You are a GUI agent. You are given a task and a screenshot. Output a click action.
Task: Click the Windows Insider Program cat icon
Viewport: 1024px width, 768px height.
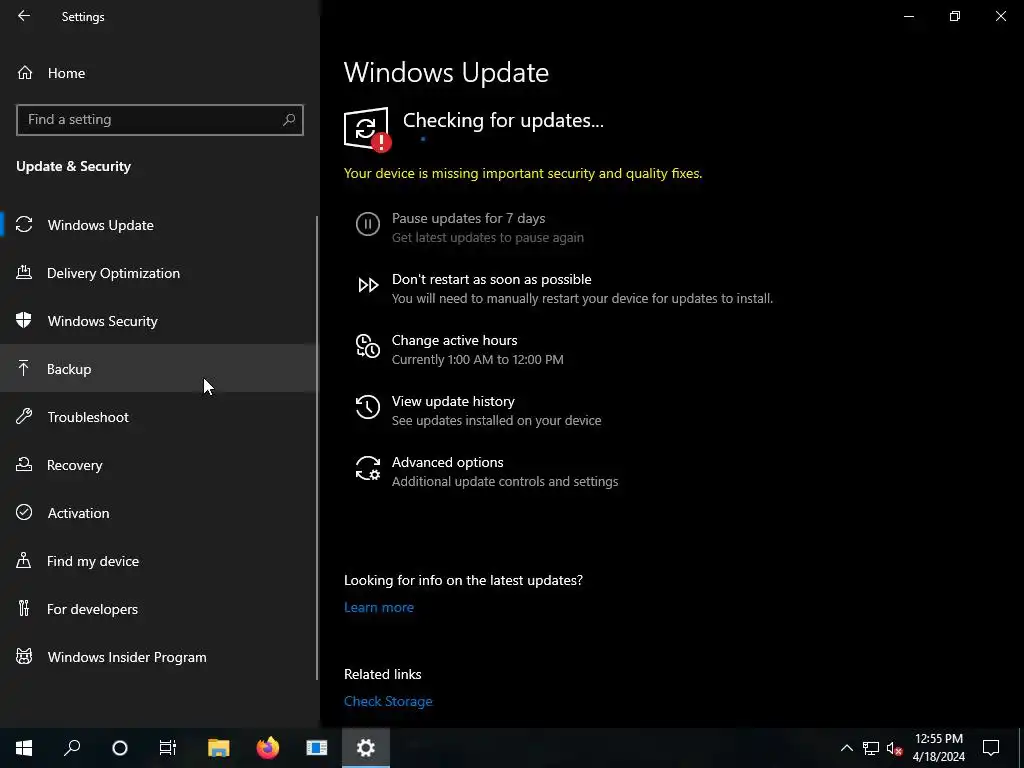[x=24, y=656]
